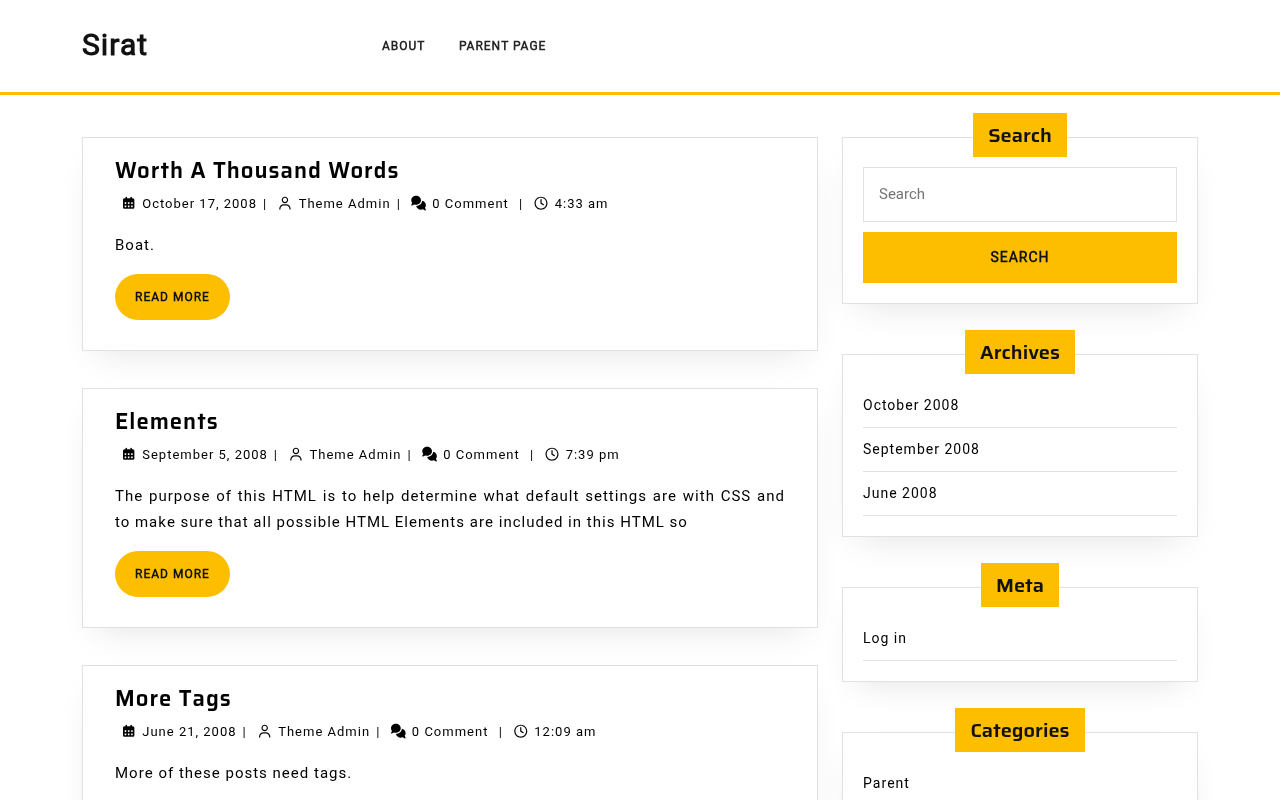Image resolution: width=1280 pixels, height=800 pixels.
Task: Read more of Worth A Thousand Words post
Action: pyautogui.click(x=172, y=297)
